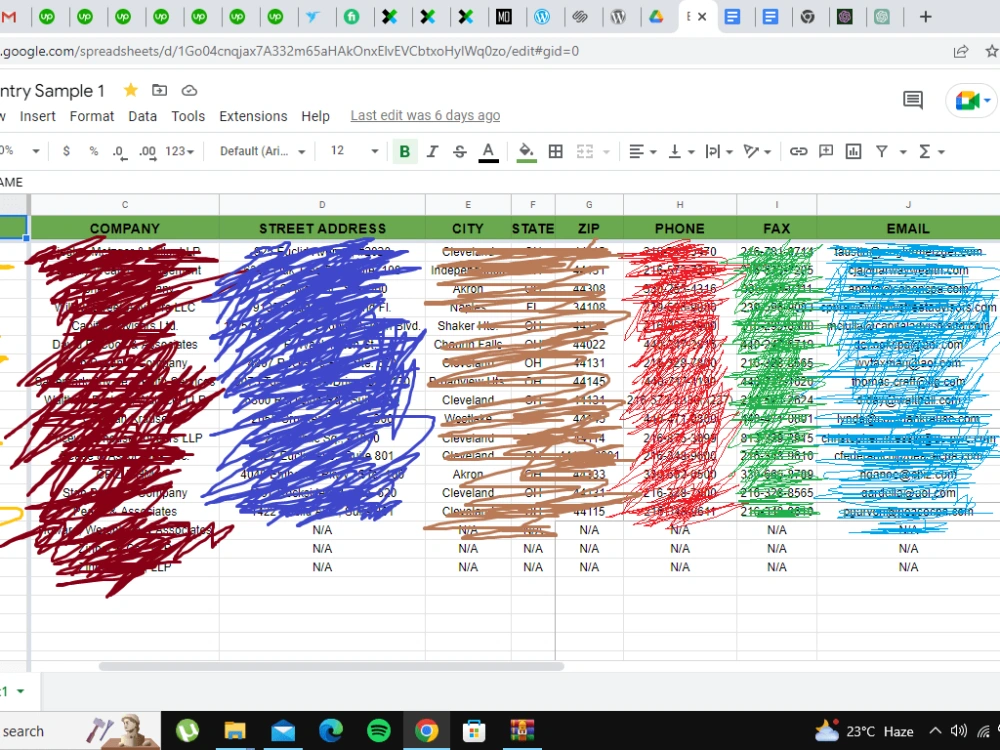The width and height of the screenshot is (1000, 750).
Task: Format selection as percent
Action: pos(94,151)
